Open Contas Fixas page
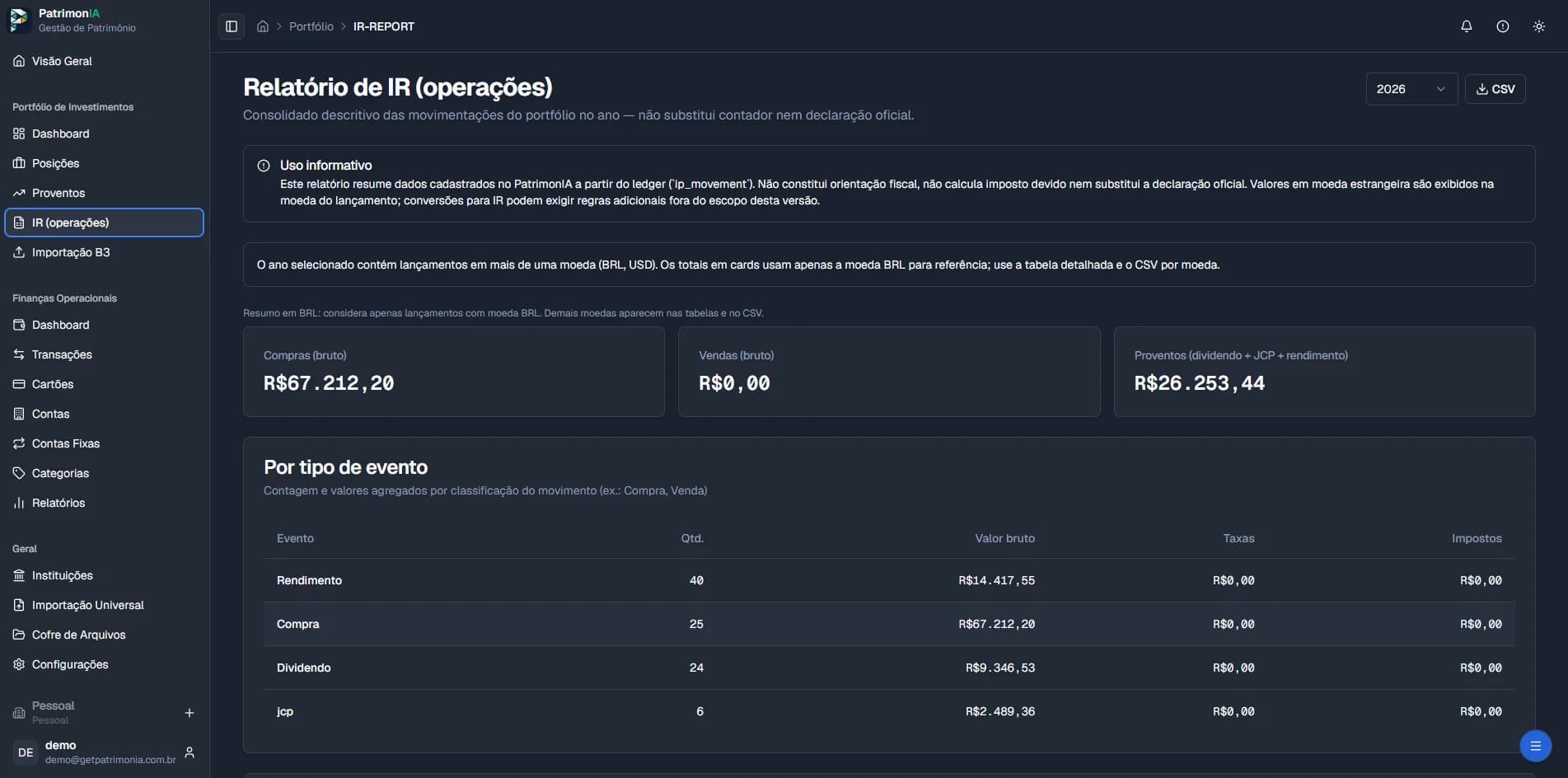 click(104, 443)
